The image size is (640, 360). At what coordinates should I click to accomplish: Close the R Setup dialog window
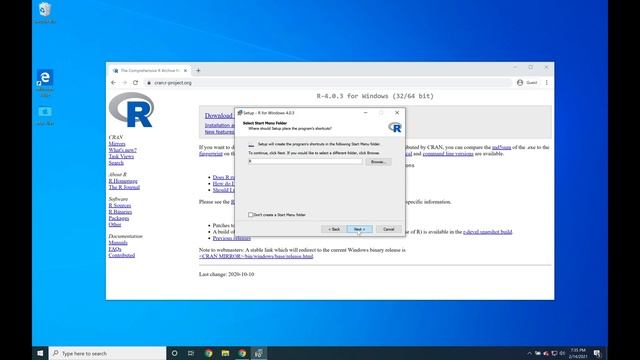397,113
